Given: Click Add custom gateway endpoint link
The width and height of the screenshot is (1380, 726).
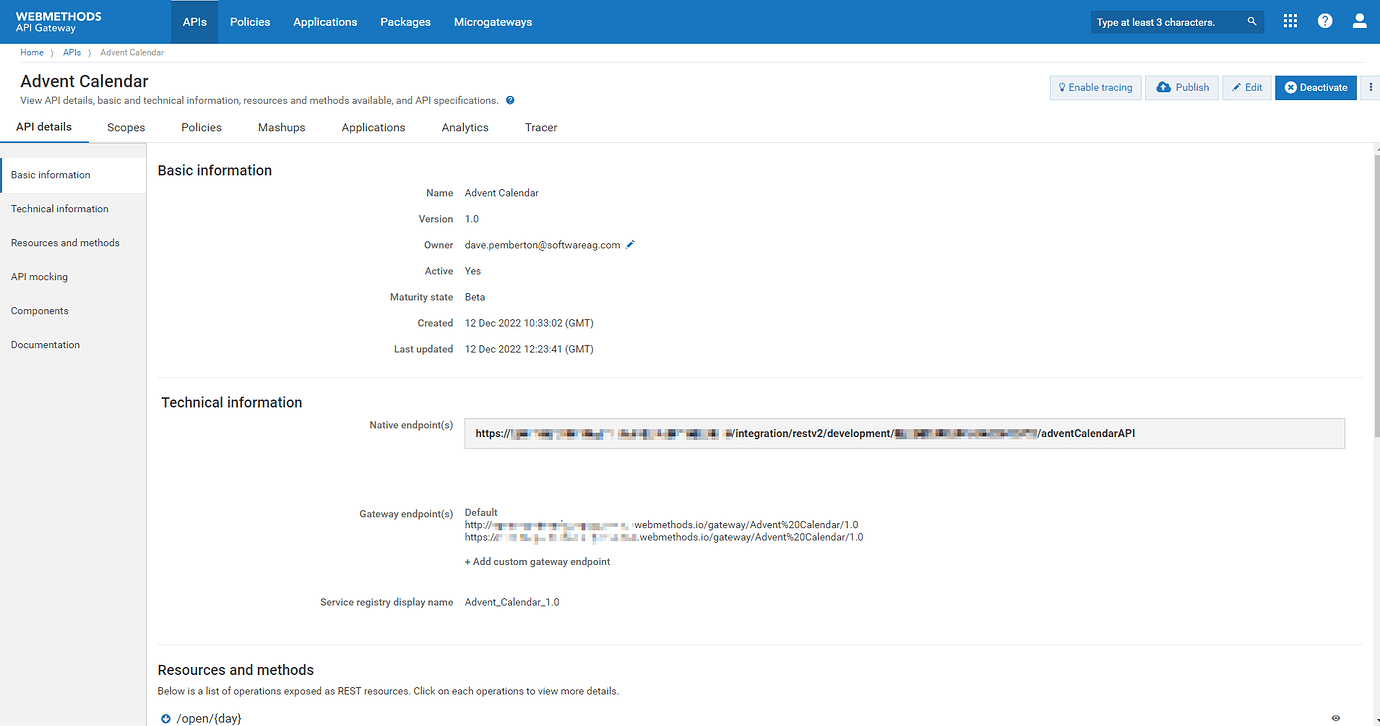Looking at the screenshot, I should (537, 562).
